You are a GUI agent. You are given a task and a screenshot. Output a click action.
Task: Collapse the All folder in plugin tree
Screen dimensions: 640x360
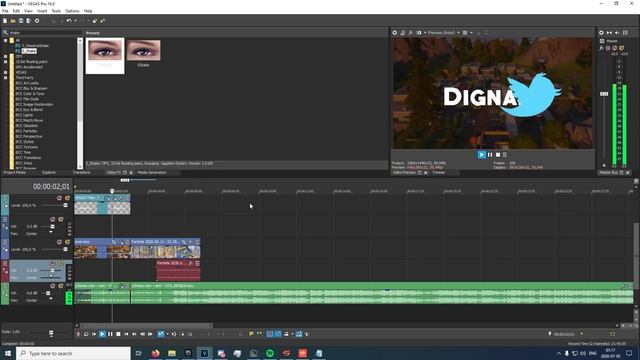coord(5,40)
